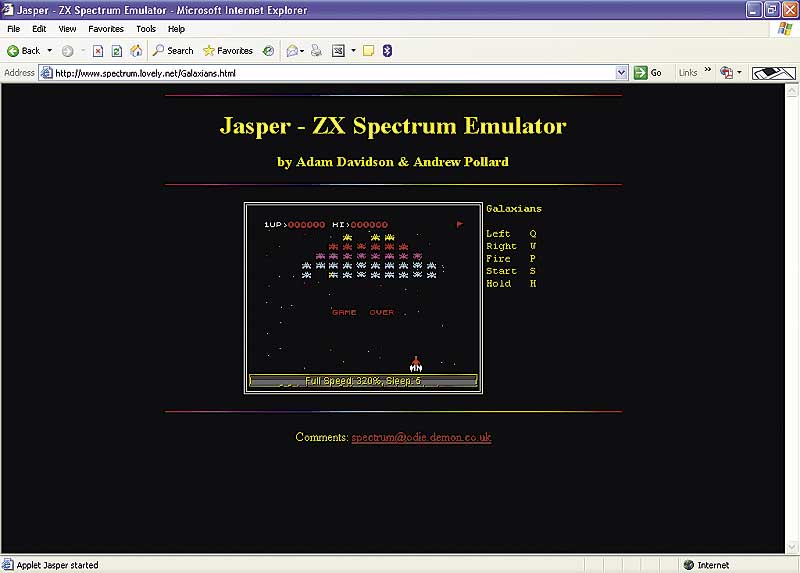Click the Jasper - ZX Spectrum Emulator heading
The height and width of the screenshot is (573, 800).
pyautogui.click(x=393, y=126)
